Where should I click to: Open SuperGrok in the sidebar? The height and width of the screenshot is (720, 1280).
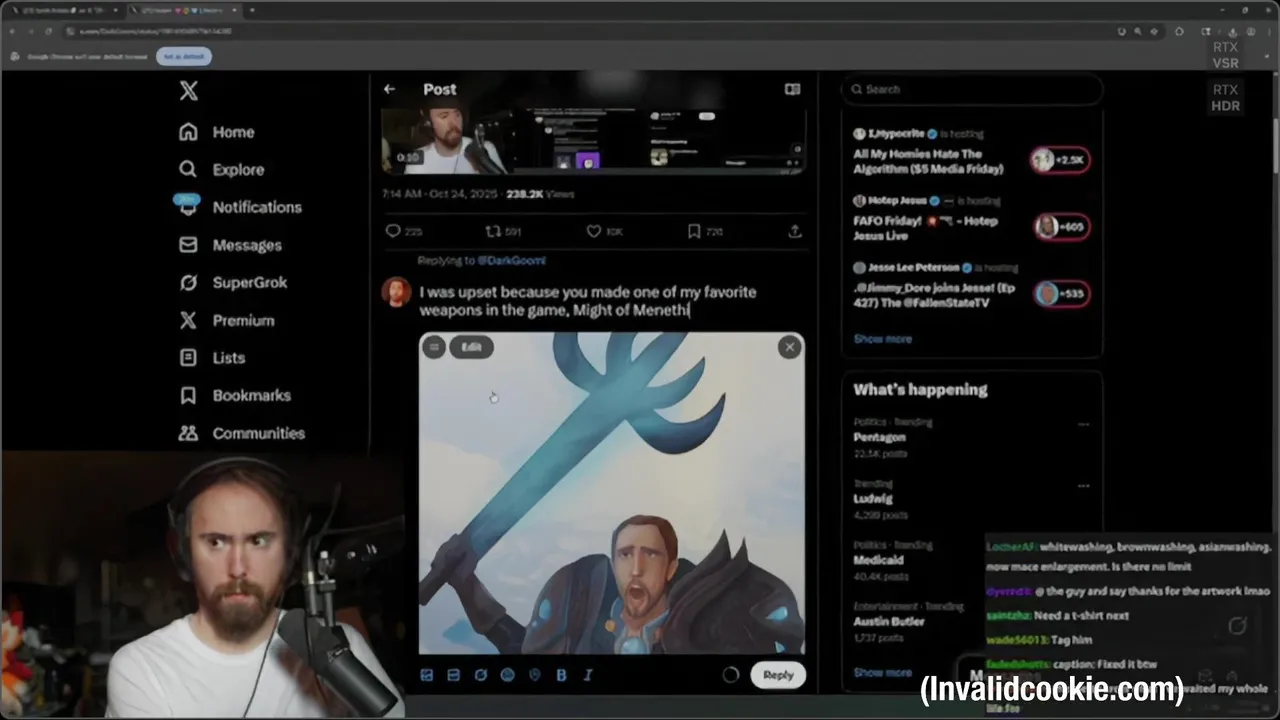(x=233, y=283)
